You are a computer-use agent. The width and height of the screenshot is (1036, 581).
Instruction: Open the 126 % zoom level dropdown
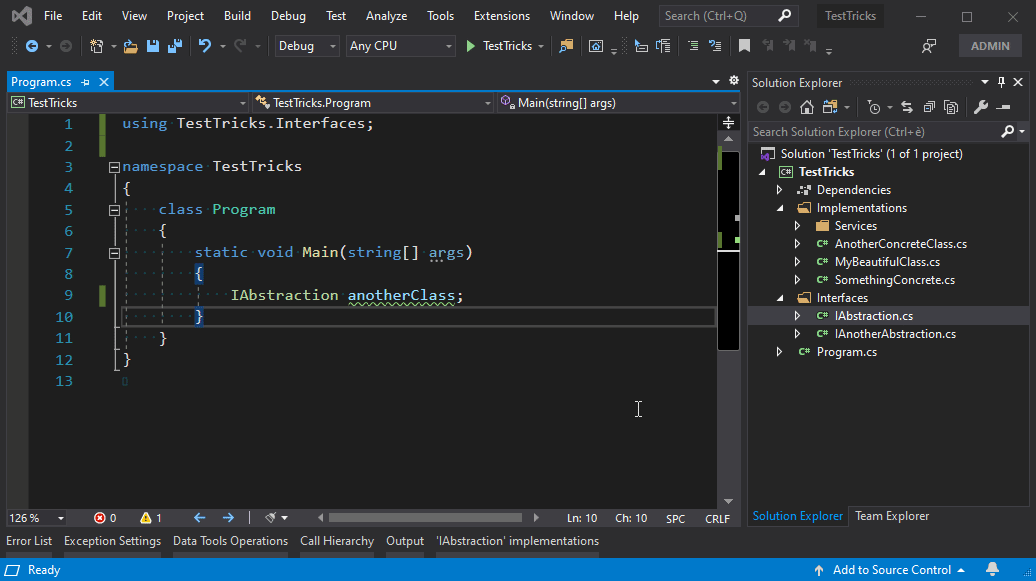(x=36, y=518)
